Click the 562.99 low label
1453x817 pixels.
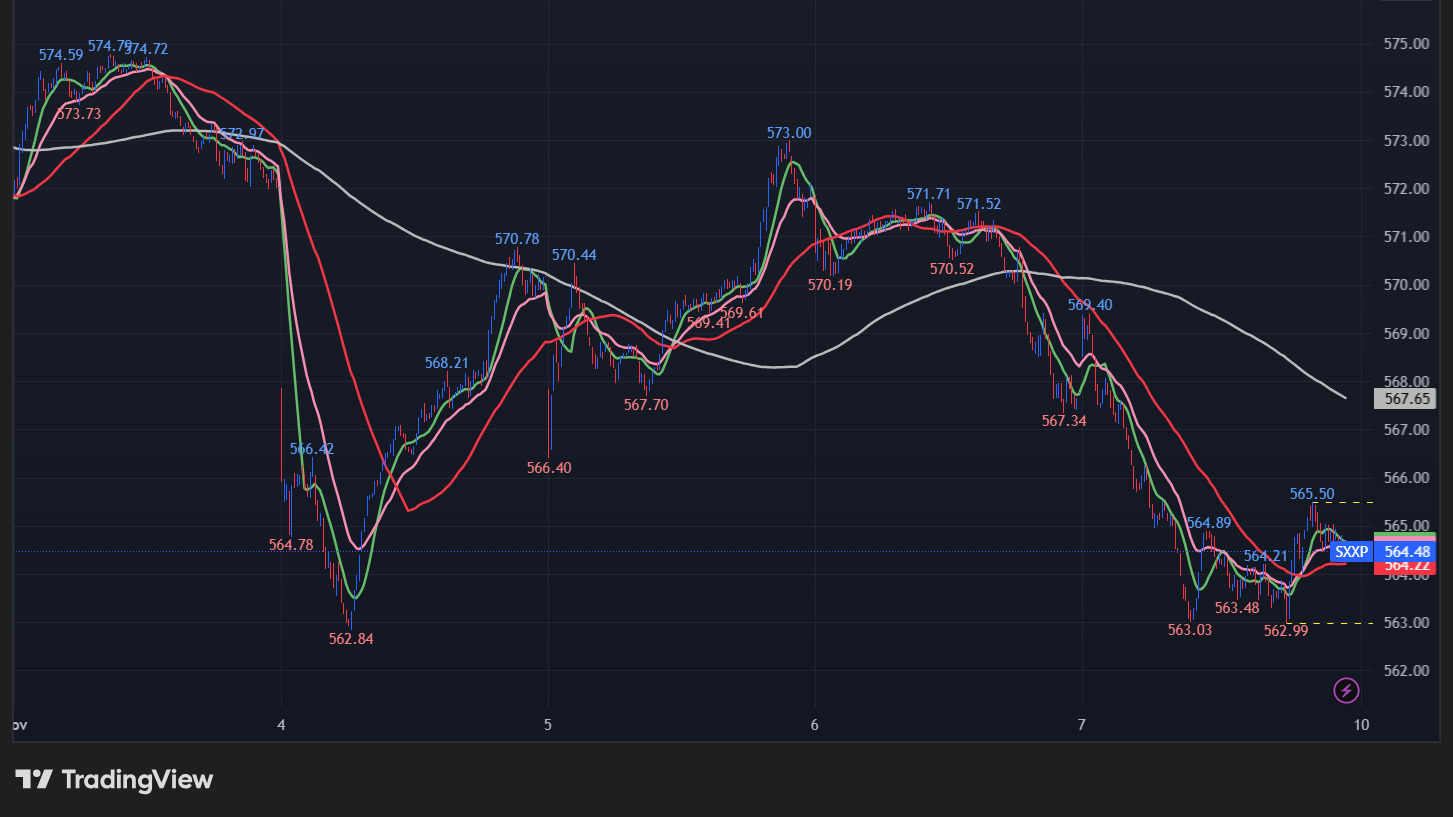coord(1288,630)
